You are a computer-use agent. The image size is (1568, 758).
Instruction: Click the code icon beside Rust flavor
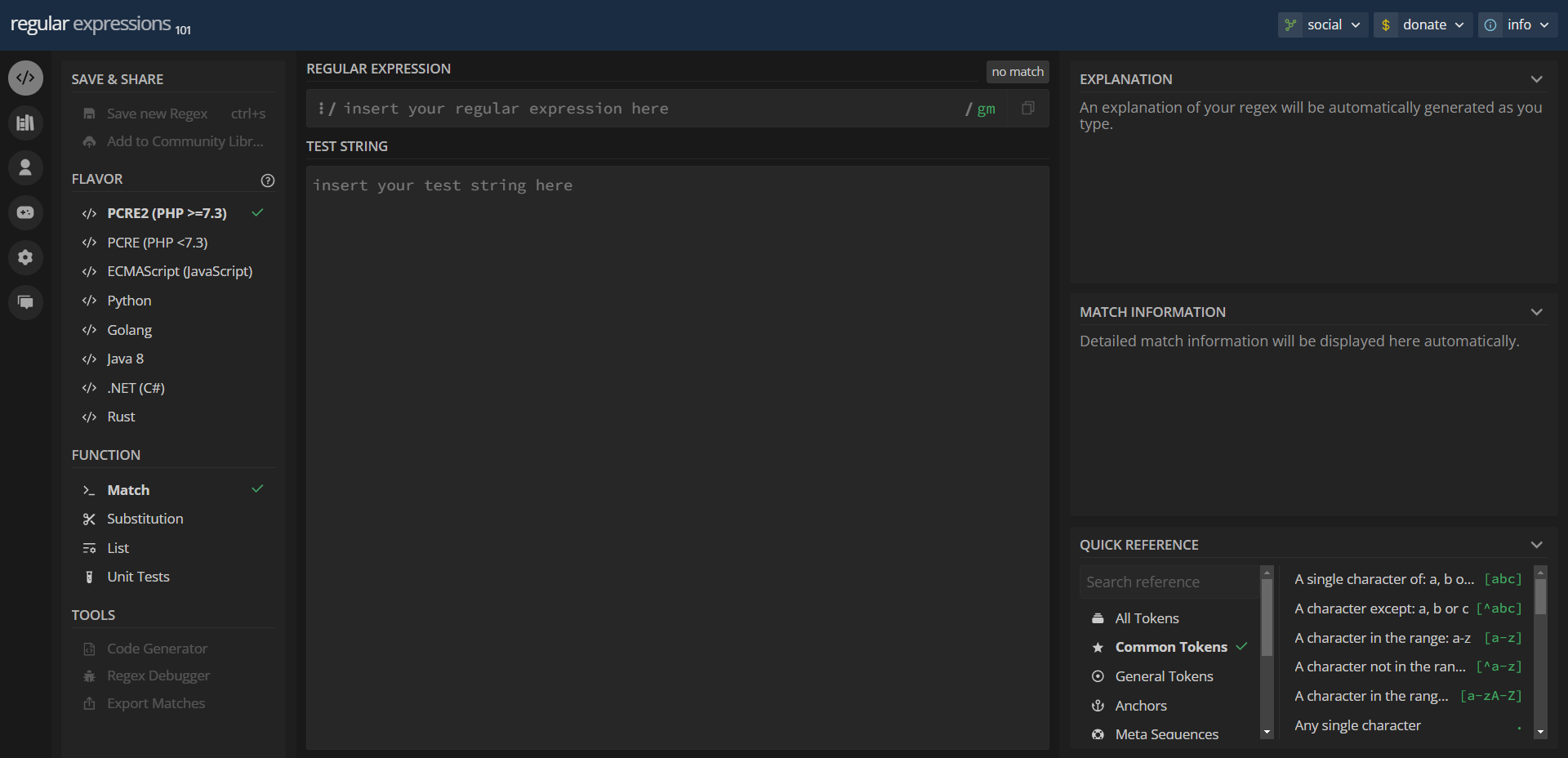click(x=90, y=417)
